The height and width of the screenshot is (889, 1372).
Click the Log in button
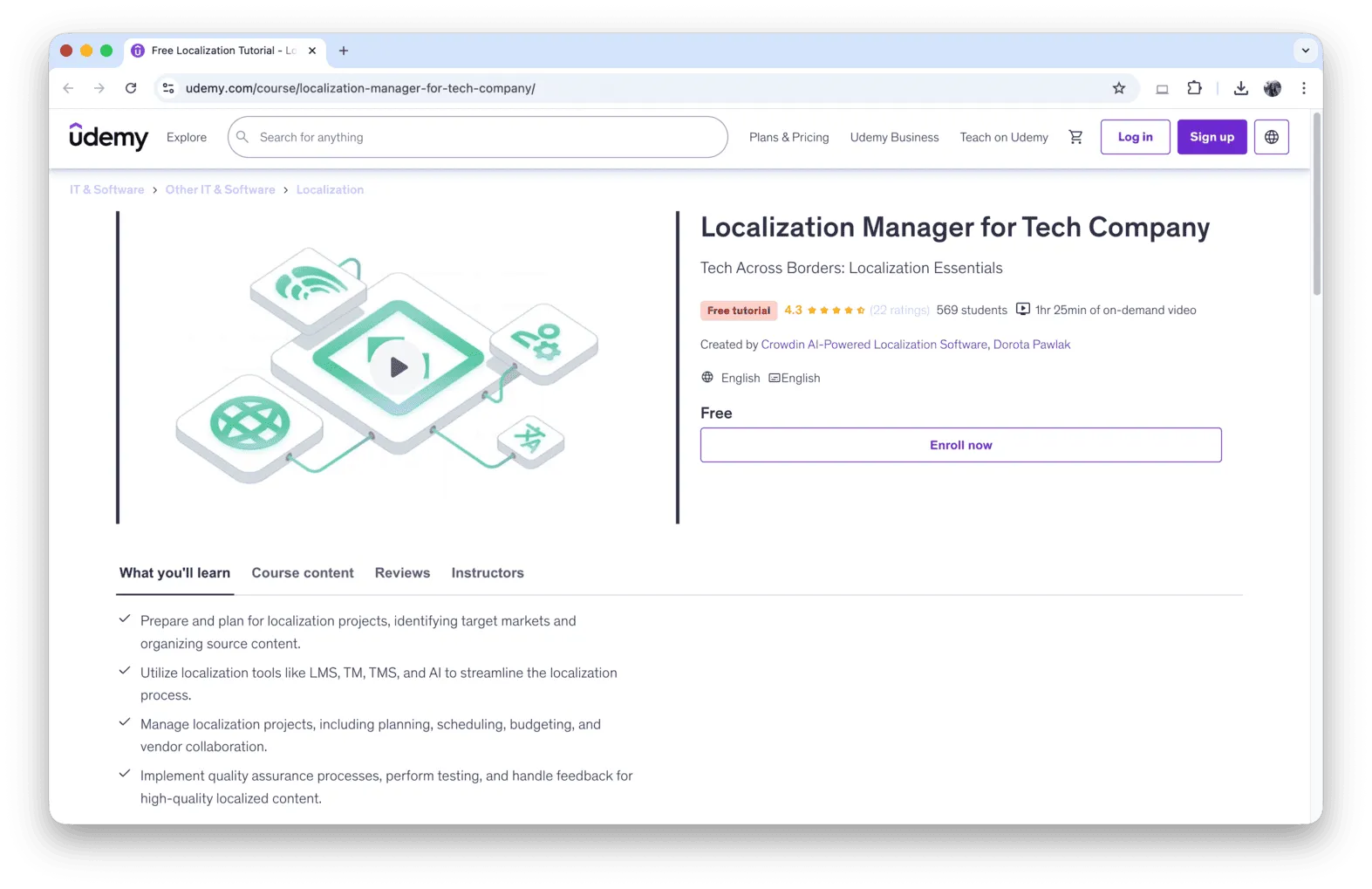[1136, 137]
